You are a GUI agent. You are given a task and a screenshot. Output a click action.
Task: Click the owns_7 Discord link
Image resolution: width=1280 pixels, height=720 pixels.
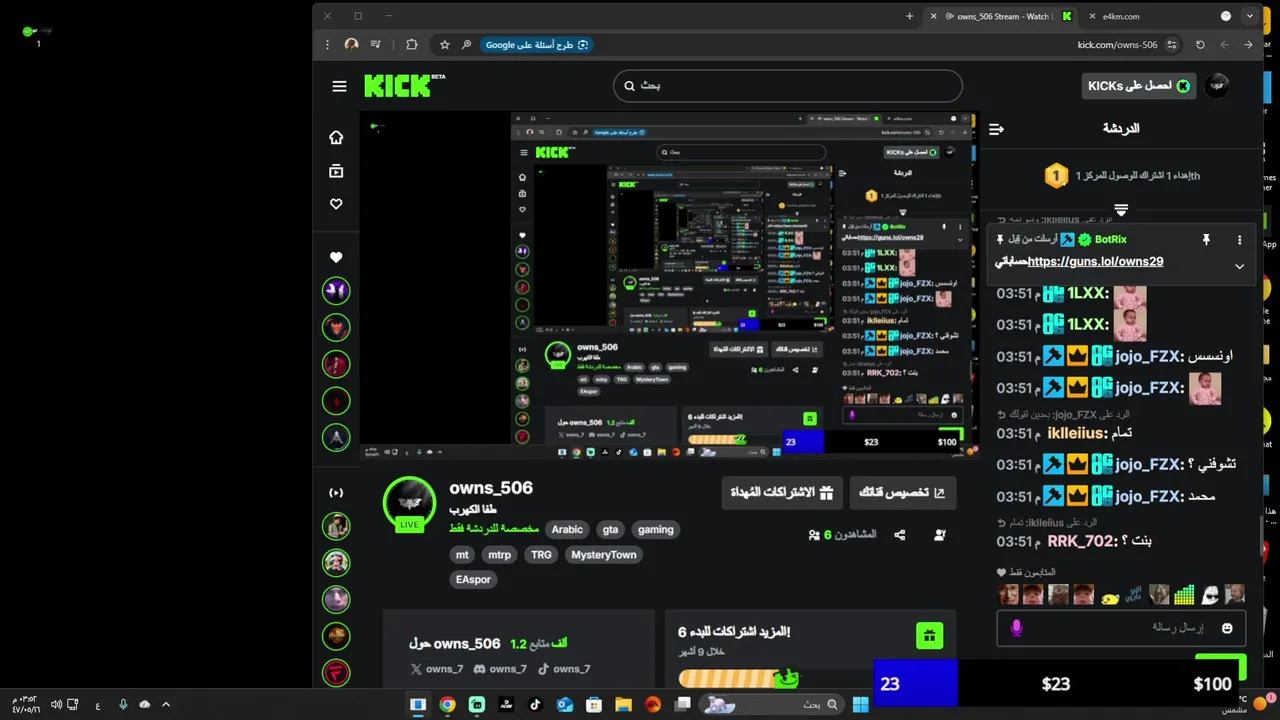[x=499, y=669]
